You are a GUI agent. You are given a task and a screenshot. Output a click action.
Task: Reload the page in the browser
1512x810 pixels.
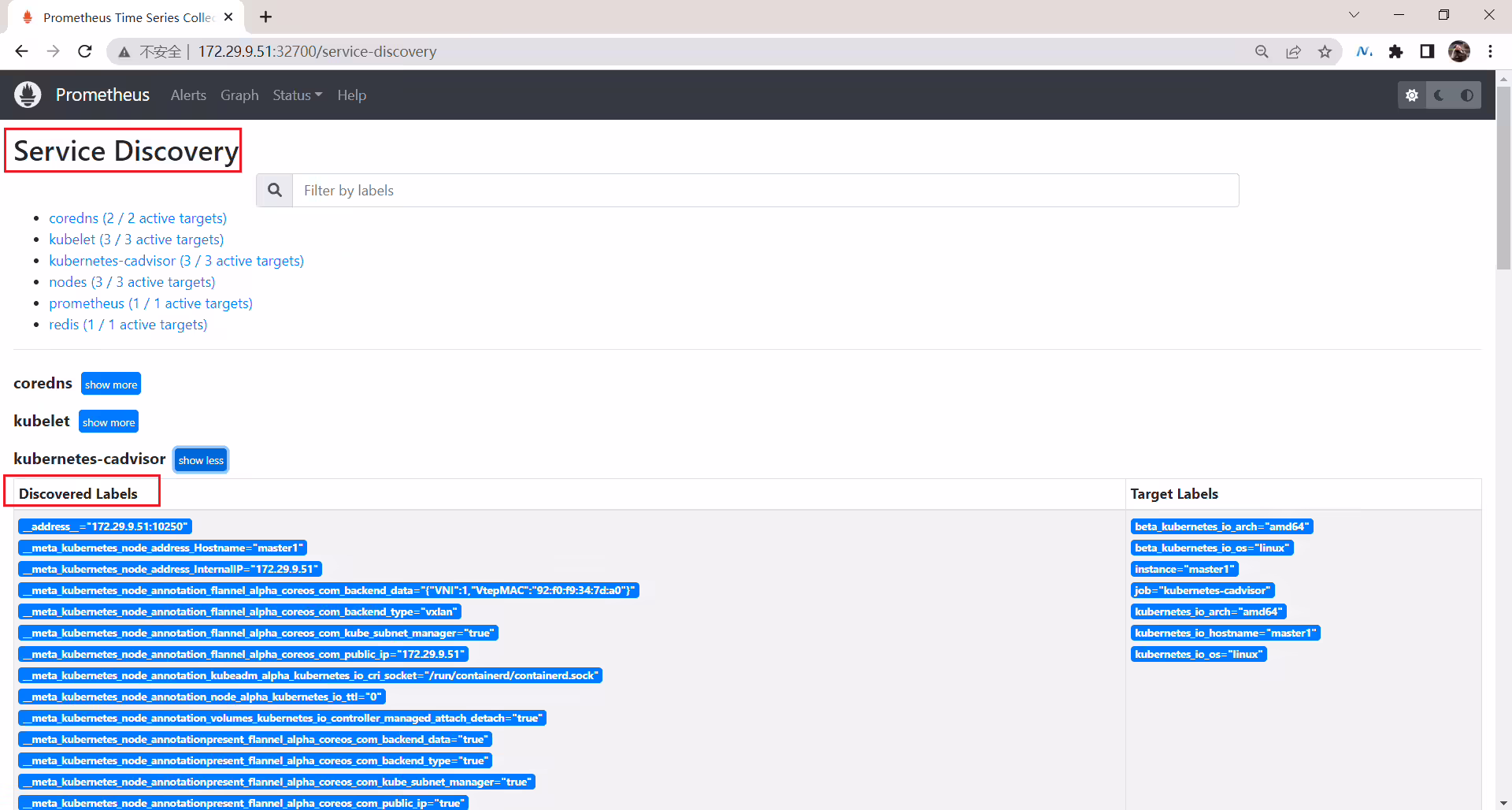[x=85, y=51]
